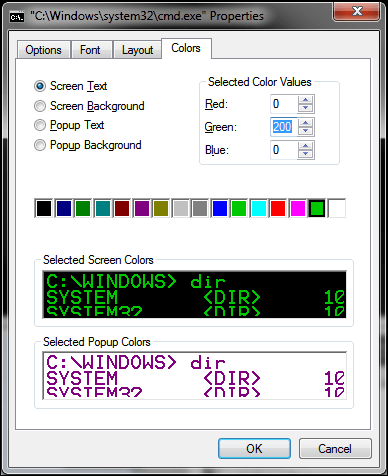388x476 pixels.
Task: Pick the bright blue color swatch
Action: (x=220, y=208)
